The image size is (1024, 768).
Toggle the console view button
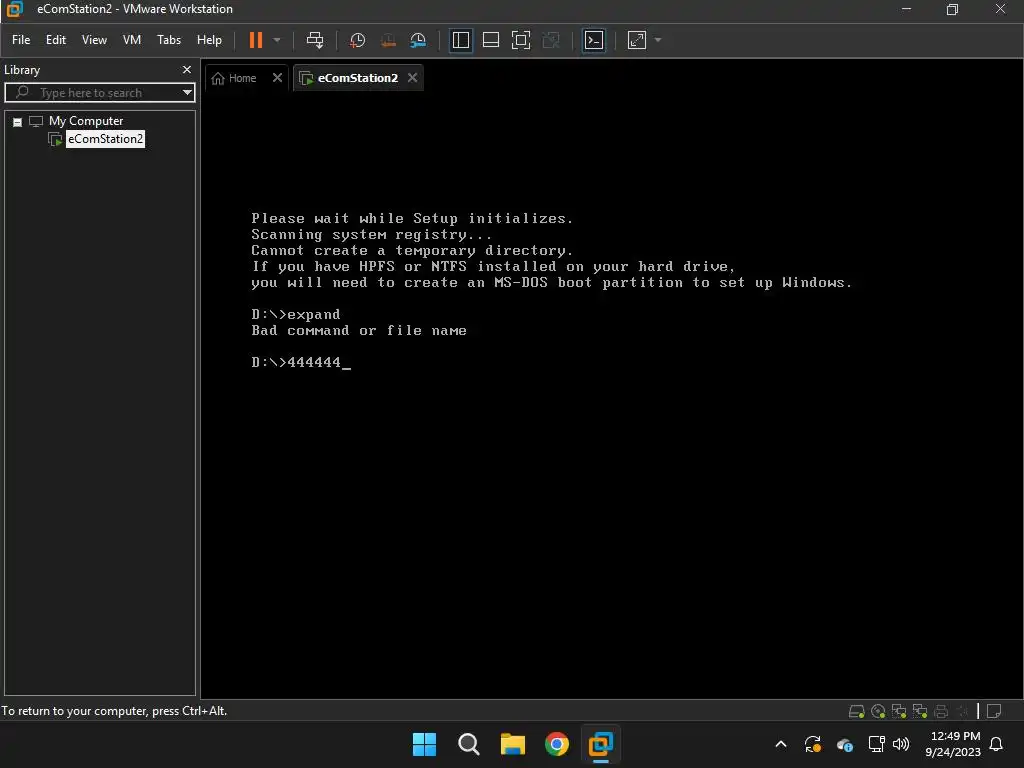click(x=594, y=40)
